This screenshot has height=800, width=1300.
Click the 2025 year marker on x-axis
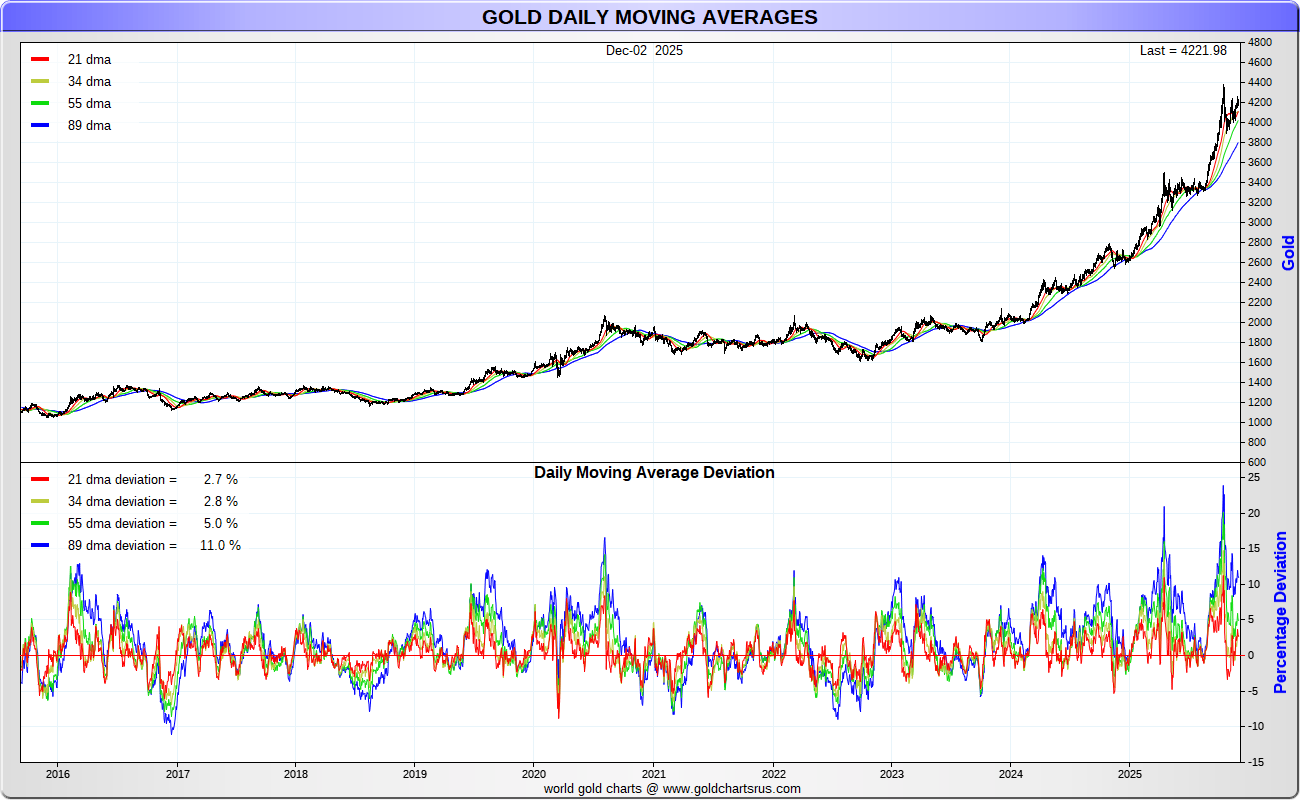click(x=1129, y=773)
